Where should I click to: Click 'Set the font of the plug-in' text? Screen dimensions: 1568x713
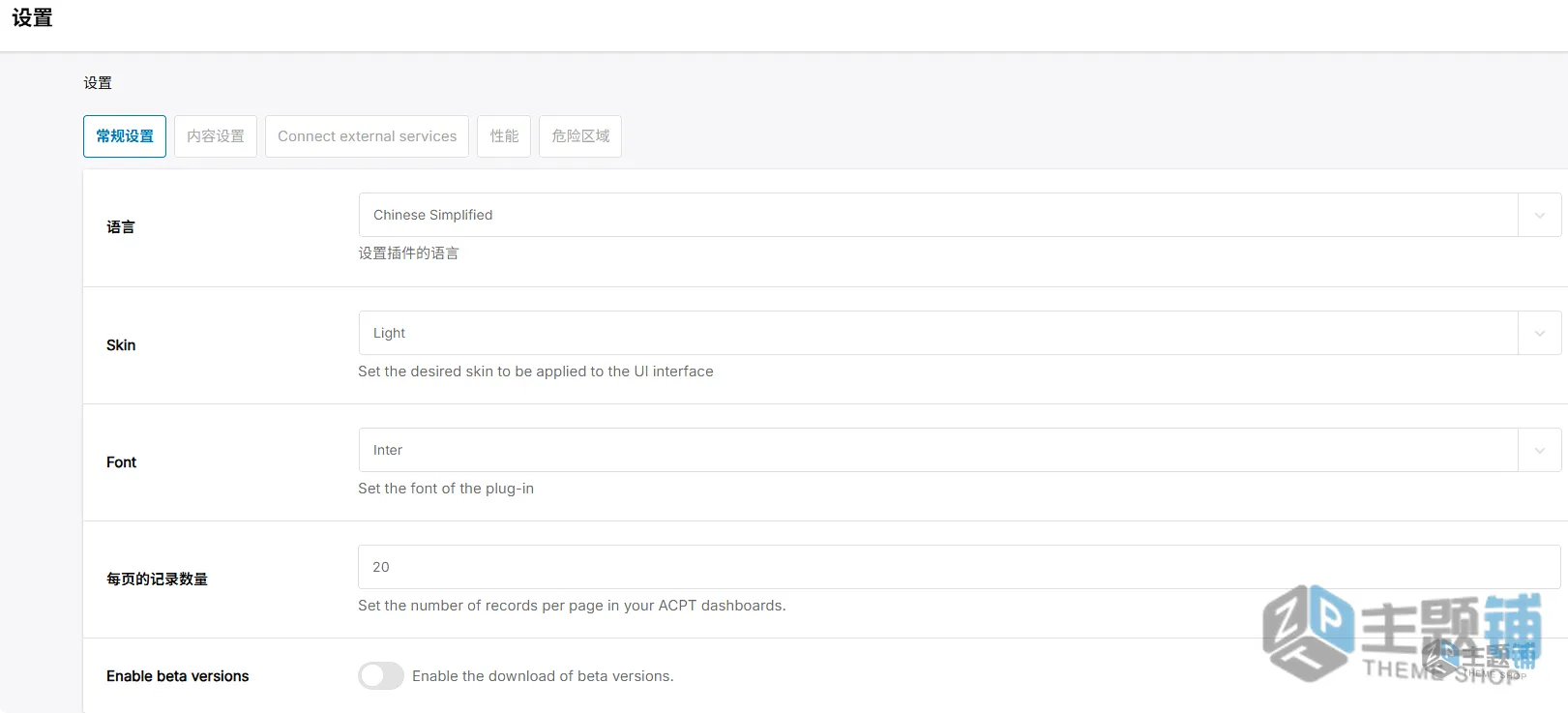click(x=446, y=489)
